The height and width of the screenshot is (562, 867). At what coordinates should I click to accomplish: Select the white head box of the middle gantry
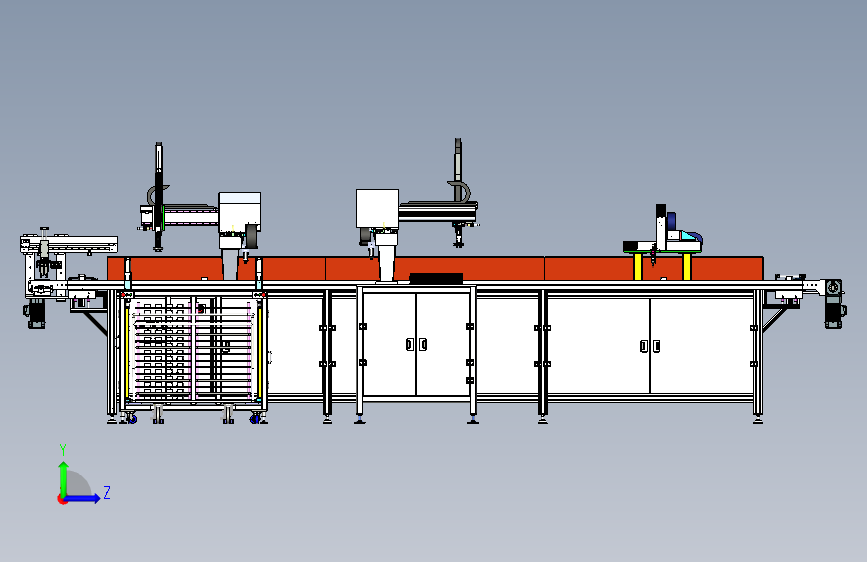[x=377, y=209]
